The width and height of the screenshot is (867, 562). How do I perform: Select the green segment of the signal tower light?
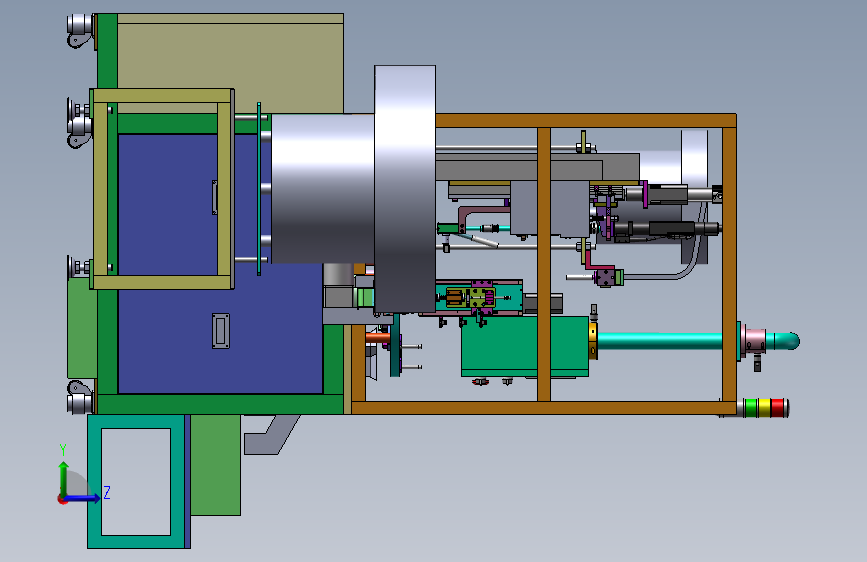(751, 408)
